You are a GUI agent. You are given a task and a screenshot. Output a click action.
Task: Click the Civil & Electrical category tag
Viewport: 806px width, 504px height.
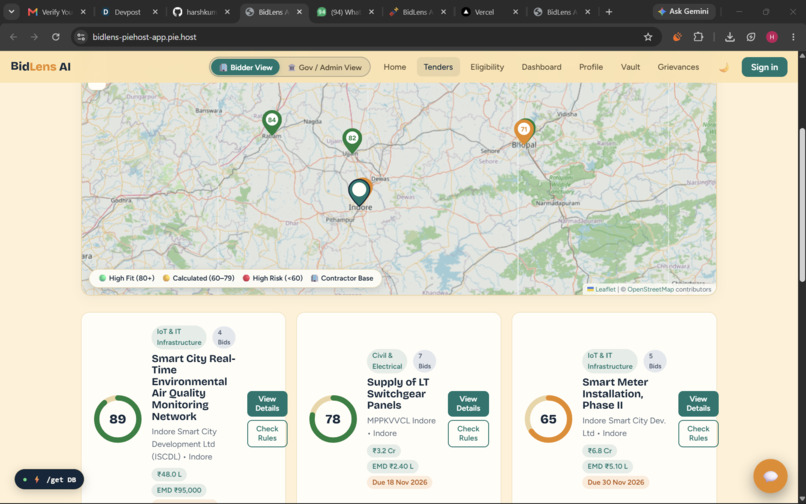[x=387, y=361]
